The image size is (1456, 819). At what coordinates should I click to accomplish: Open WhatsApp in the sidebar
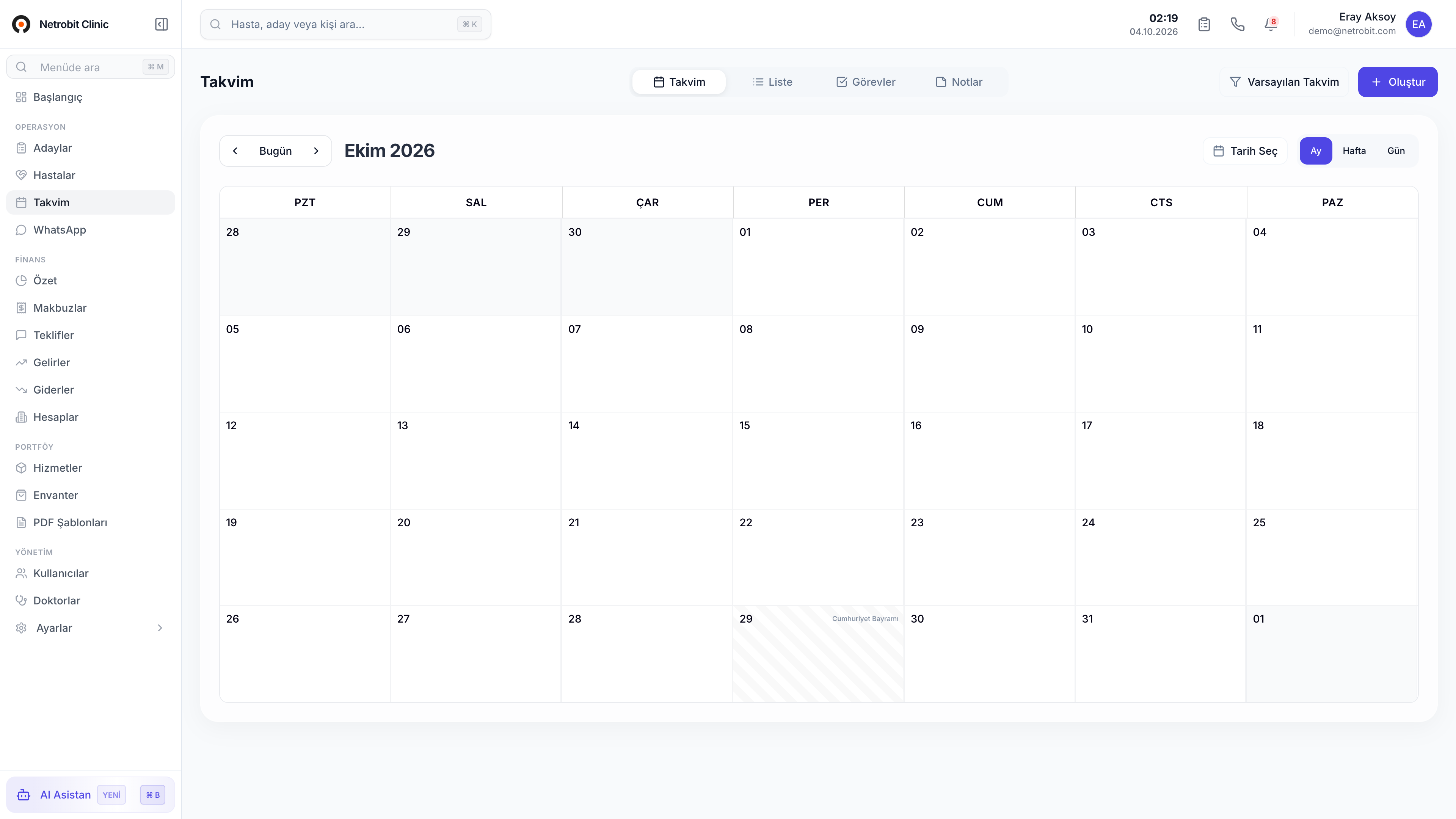[91, 230]
